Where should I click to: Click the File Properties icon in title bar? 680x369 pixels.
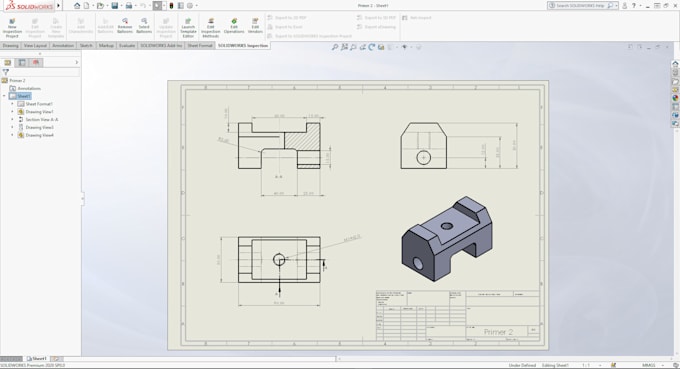(181, 6)
